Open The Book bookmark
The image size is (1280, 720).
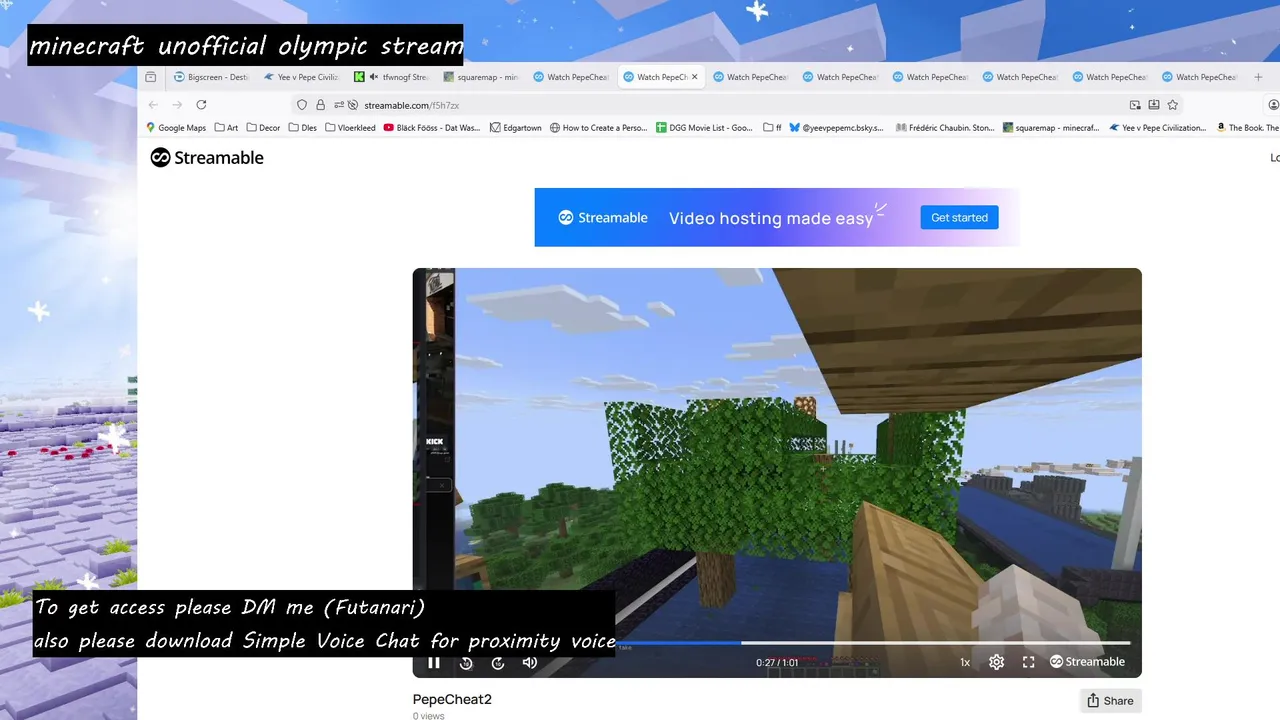(x=1247, y=128)
